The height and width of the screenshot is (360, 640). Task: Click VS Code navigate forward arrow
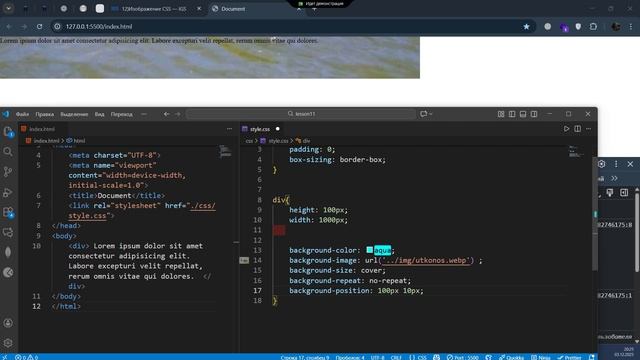tap(178, 114)
